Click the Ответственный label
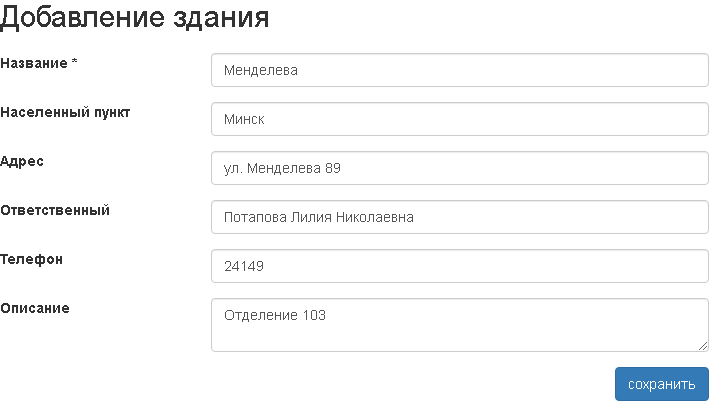714x404 pixels. point(55,210)
